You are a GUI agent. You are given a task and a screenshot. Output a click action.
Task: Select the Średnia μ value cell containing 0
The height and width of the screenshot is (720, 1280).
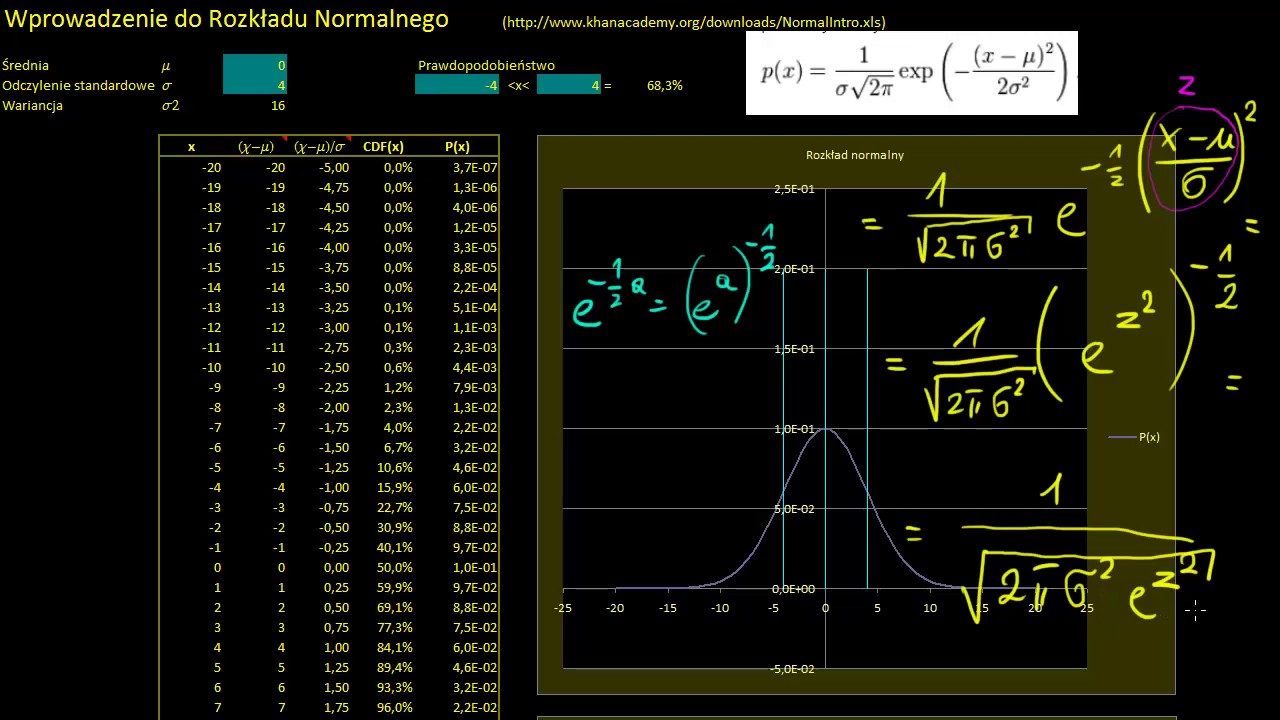255,65
